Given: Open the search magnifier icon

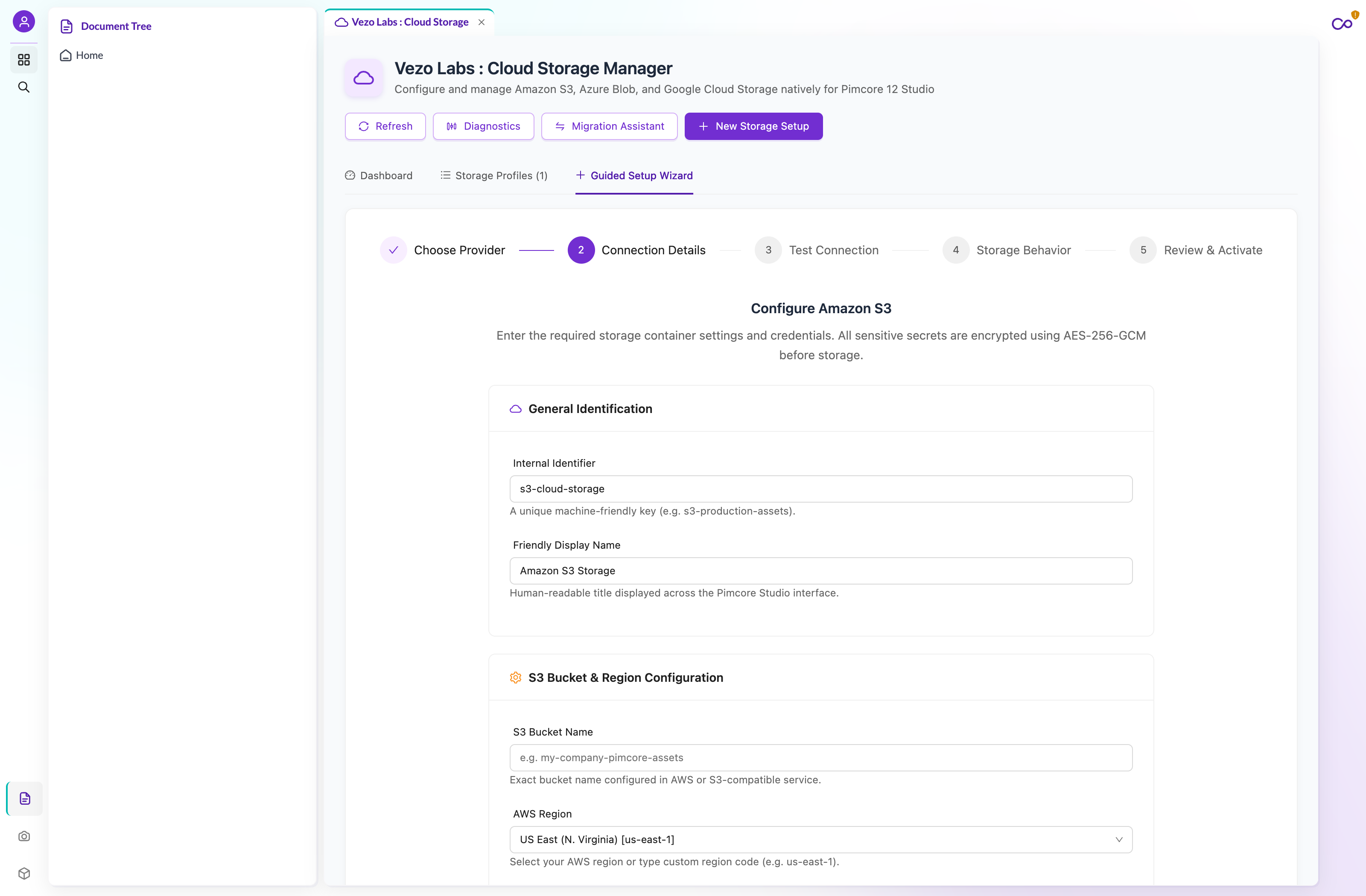Looking at the screenshot, I should [x=23, y=87].
